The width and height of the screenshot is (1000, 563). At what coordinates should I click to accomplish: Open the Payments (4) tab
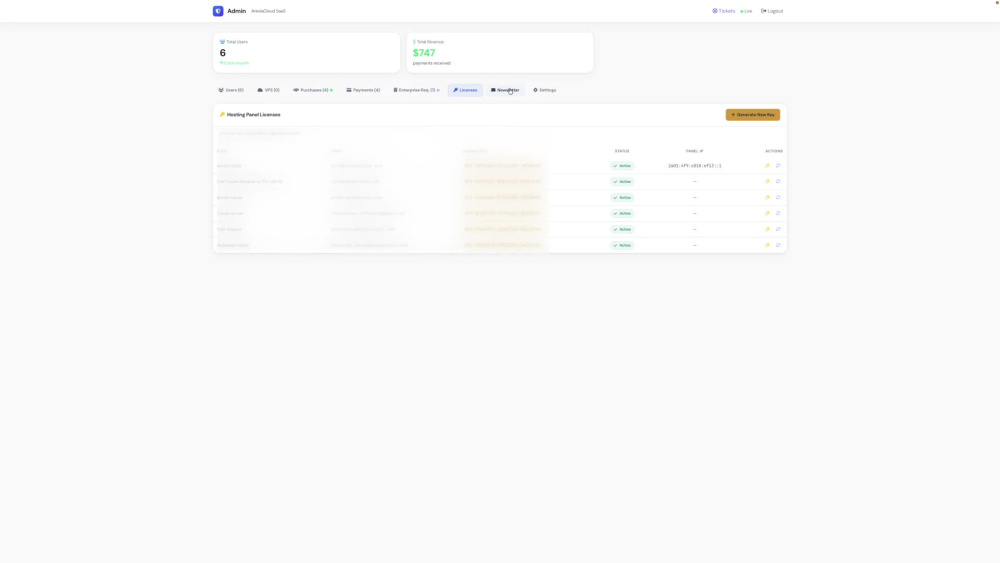363,90
